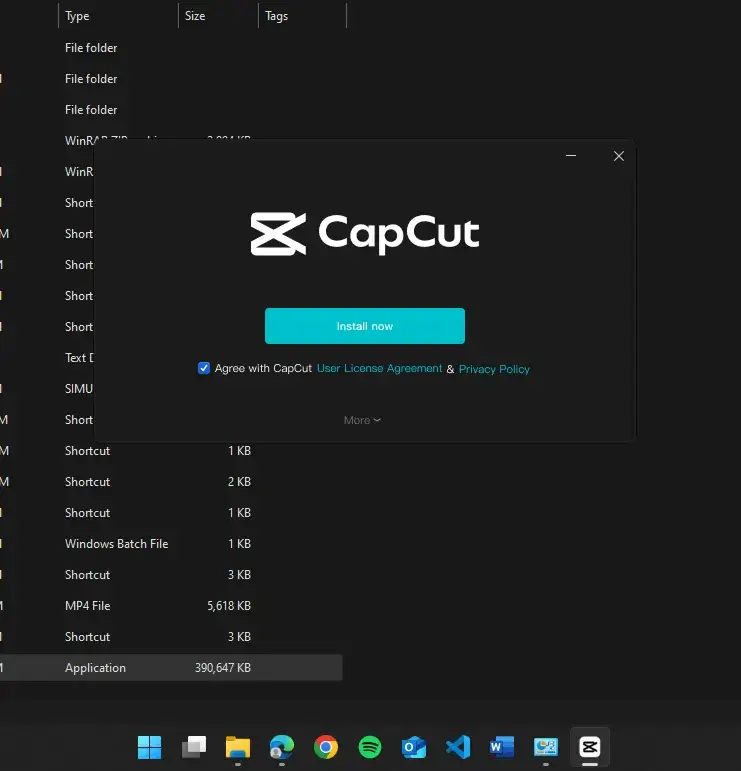Image resolution: width=741 pixels, height=771 pixels.
Task: Select the Shortcut row sized 2 KB
Action: click(x=171, y=482)
